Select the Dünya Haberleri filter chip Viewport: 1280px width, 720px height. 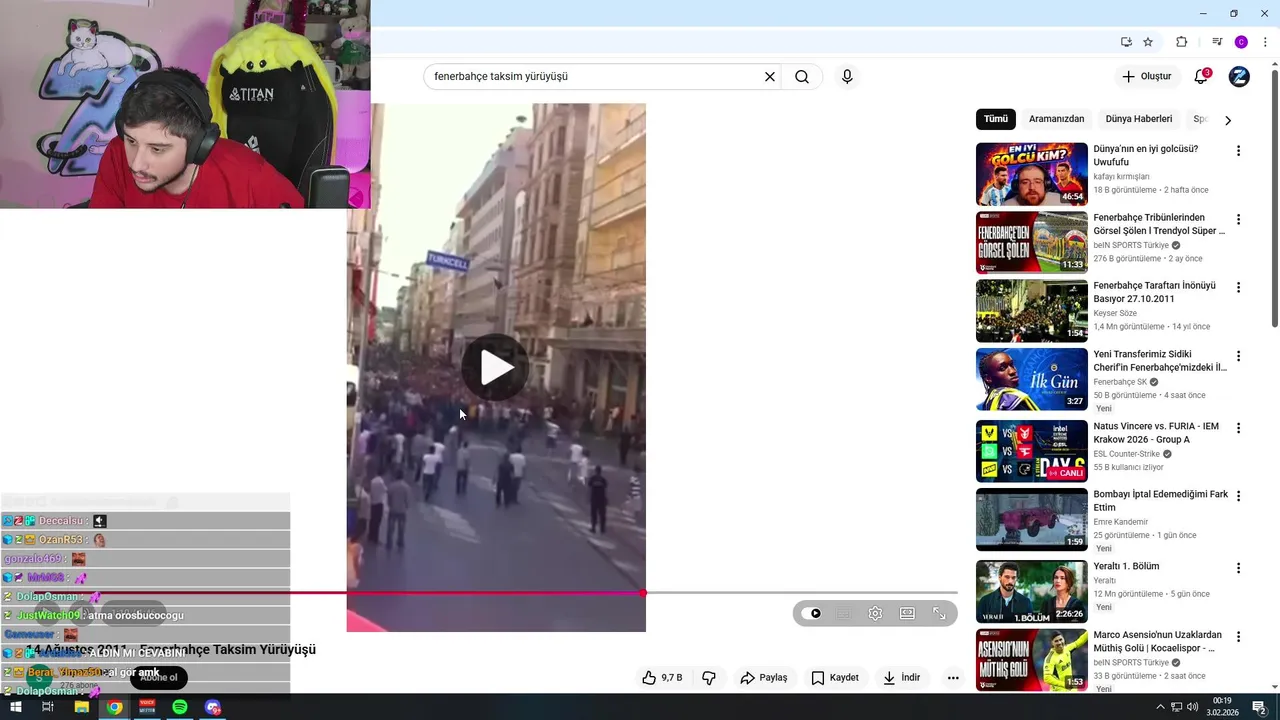pyautogui.click(x=1139, y=119)
